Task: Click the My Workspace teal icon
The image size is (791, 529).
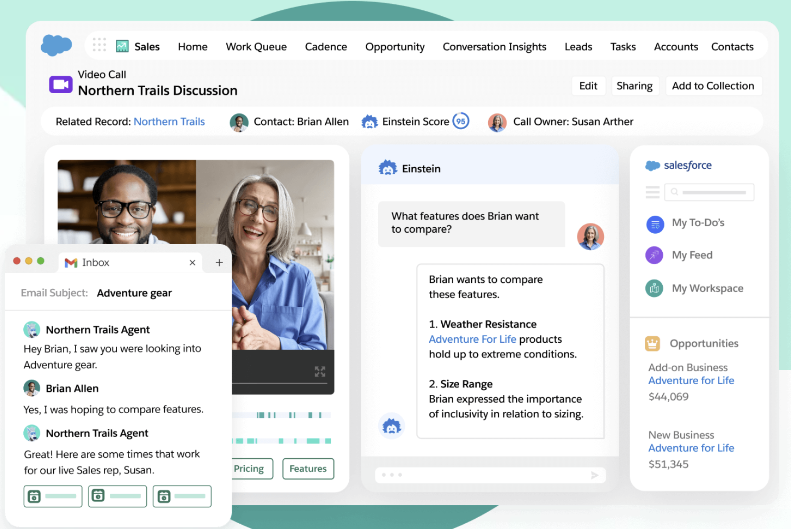Action: 654,288
